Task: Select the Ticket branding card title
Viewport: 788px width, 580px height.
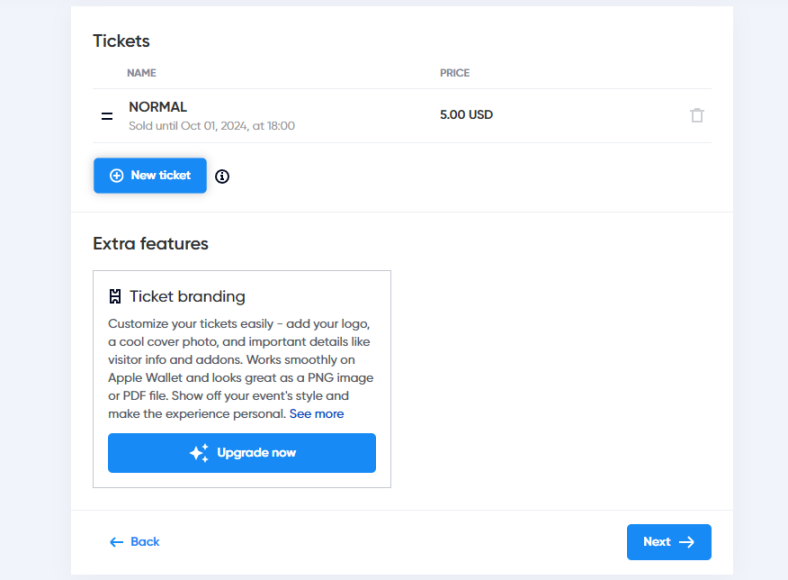Action: coord(187,297)
